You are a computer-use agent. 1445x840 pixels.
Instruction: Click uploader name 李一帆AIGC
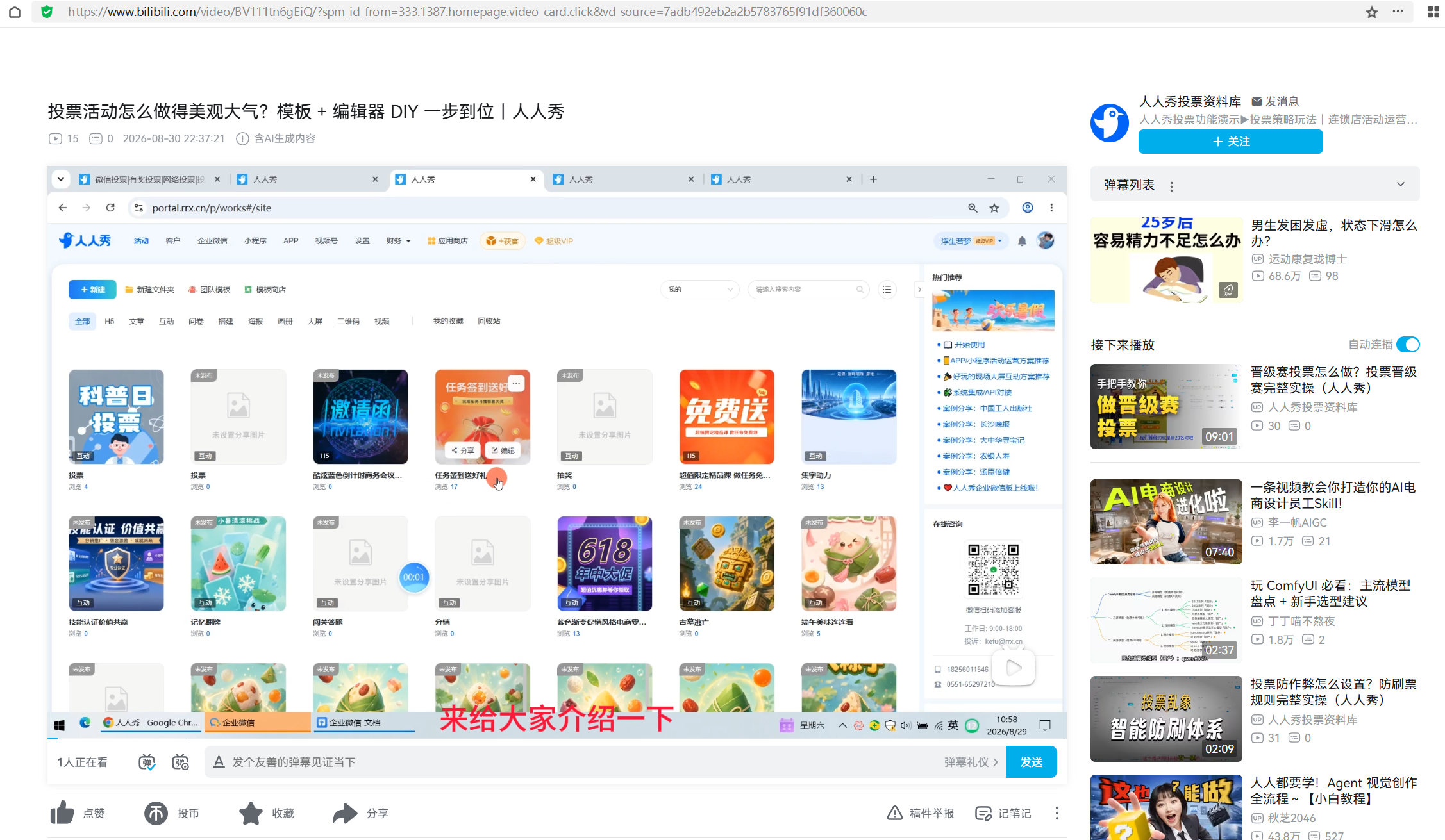coord(1297,523)
